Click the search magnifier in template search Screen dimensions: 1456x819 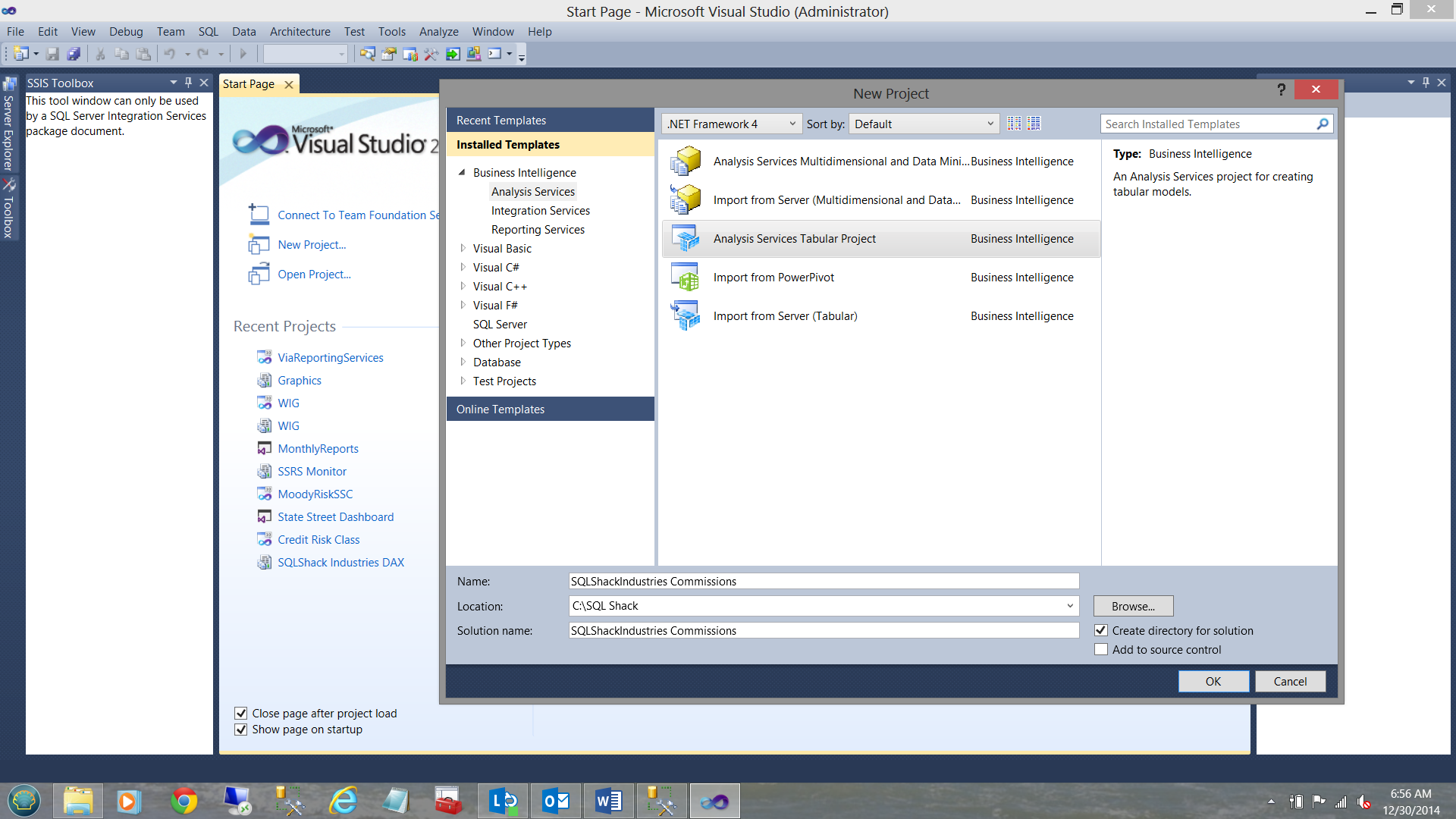pos(1323,124)
